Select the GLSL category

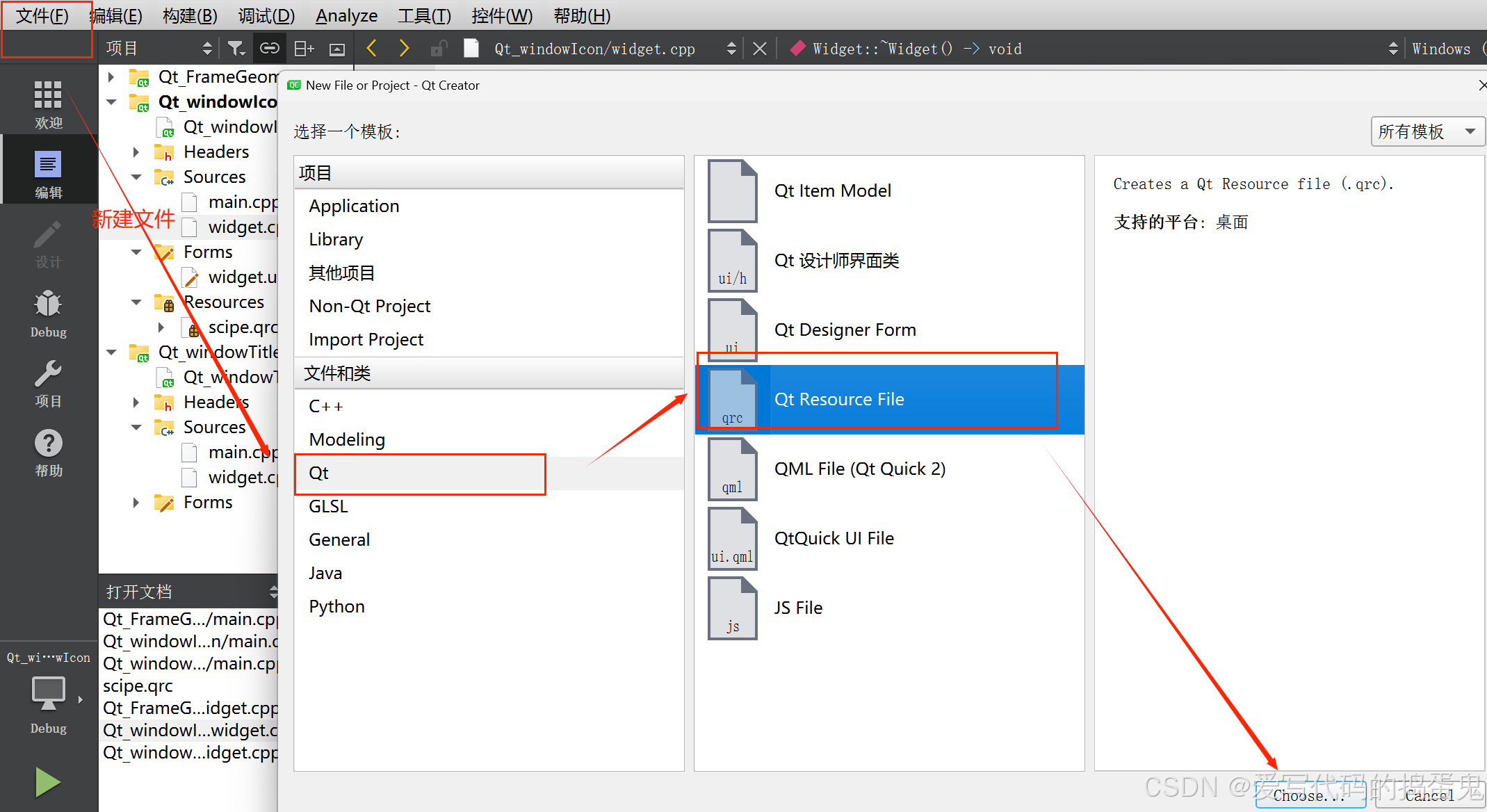pyautogui.click(x=489, y=506)
